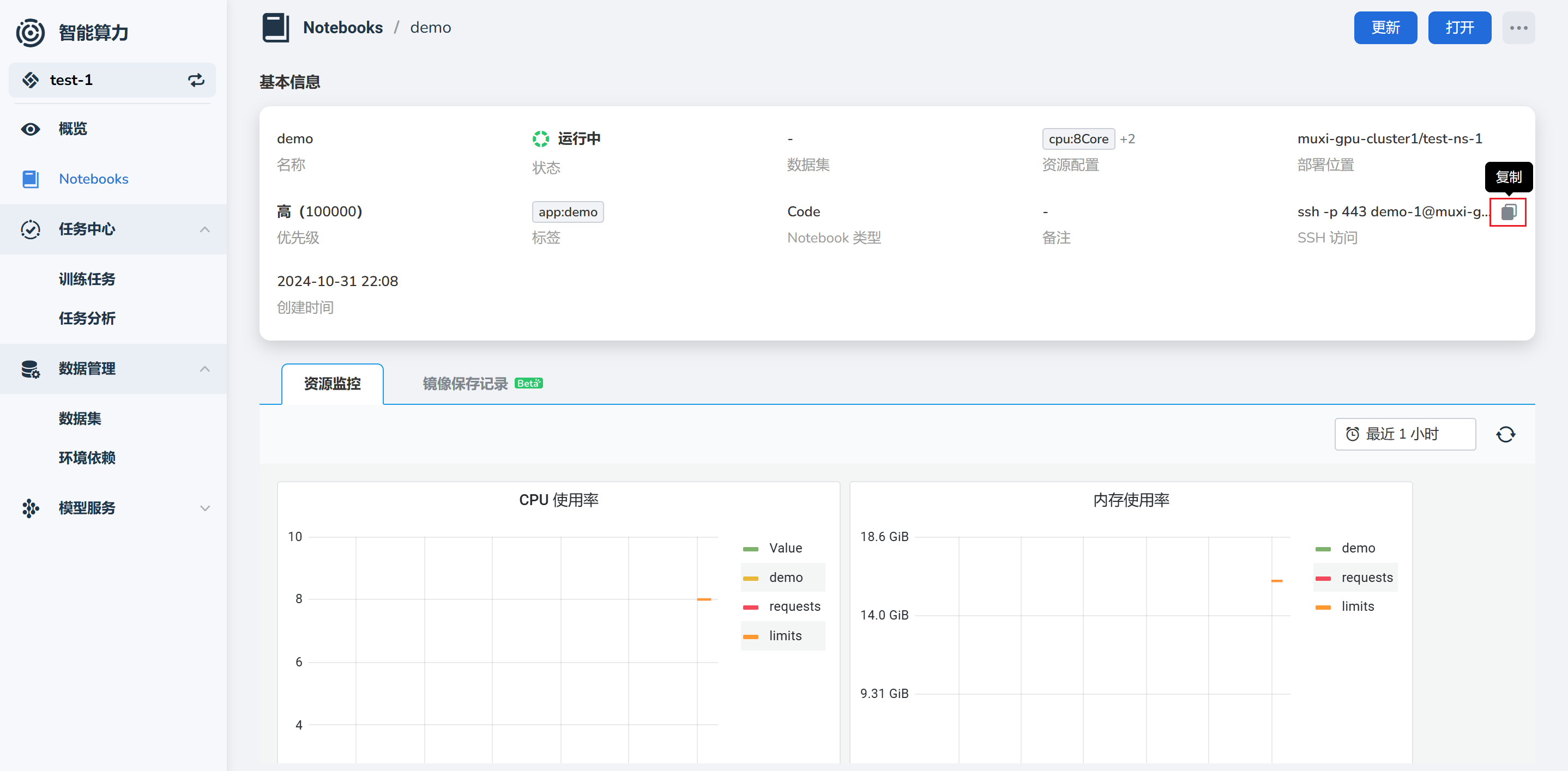Click the Beta badge on 镜像保存记录 tab
1568x771 pixels.
(528, 384)
